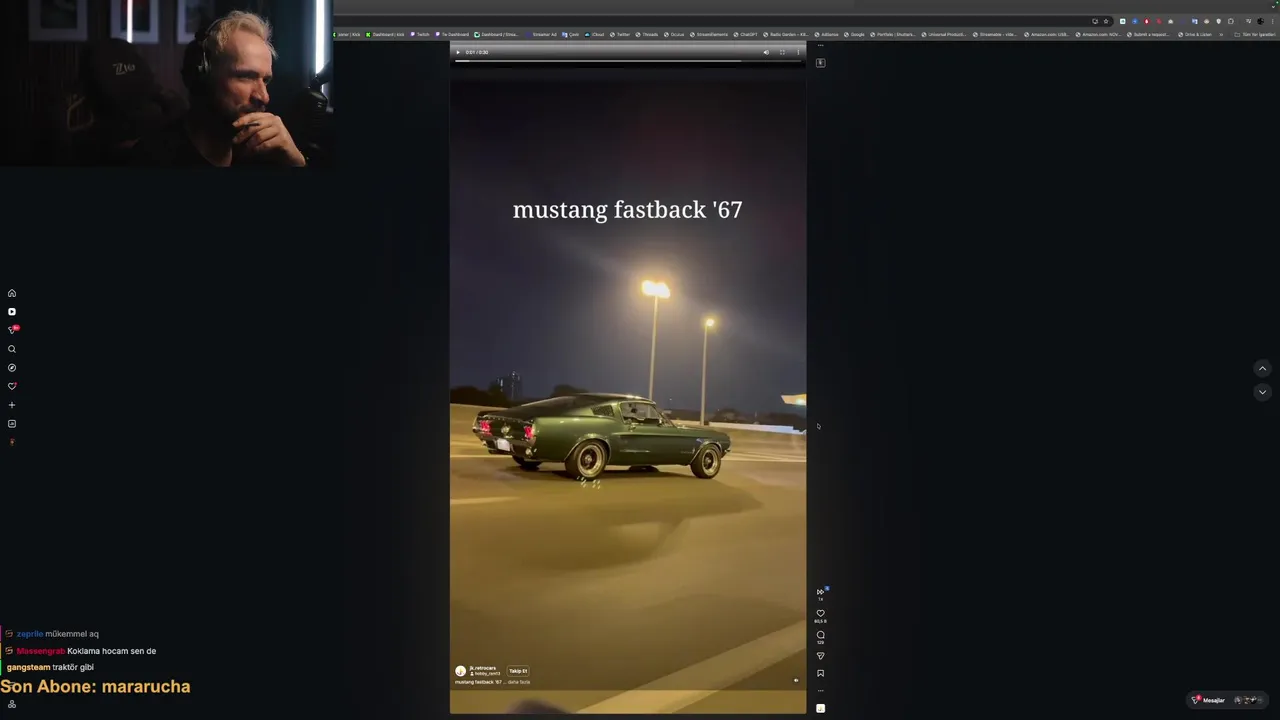Share the reel via paper-plane icon

(820, 656)
